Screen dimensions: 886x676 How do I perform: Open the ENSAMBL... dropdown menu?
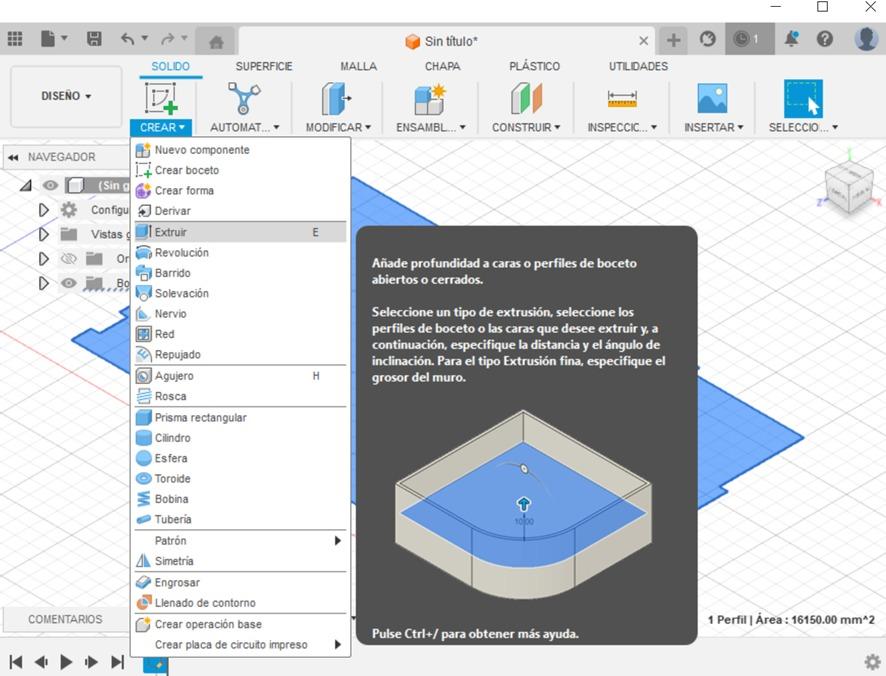[x=431, y=128]
